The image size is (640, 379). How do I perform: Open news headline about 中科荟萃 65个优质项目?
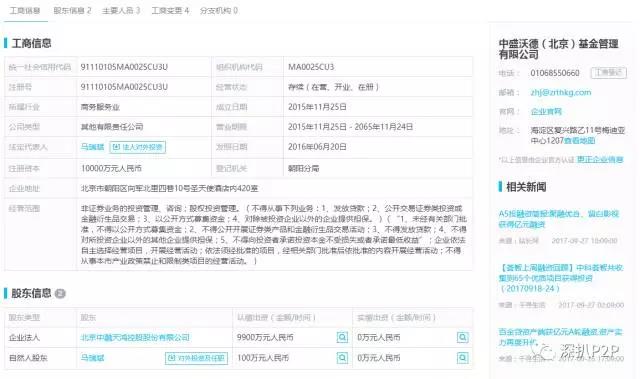(561, 278)
